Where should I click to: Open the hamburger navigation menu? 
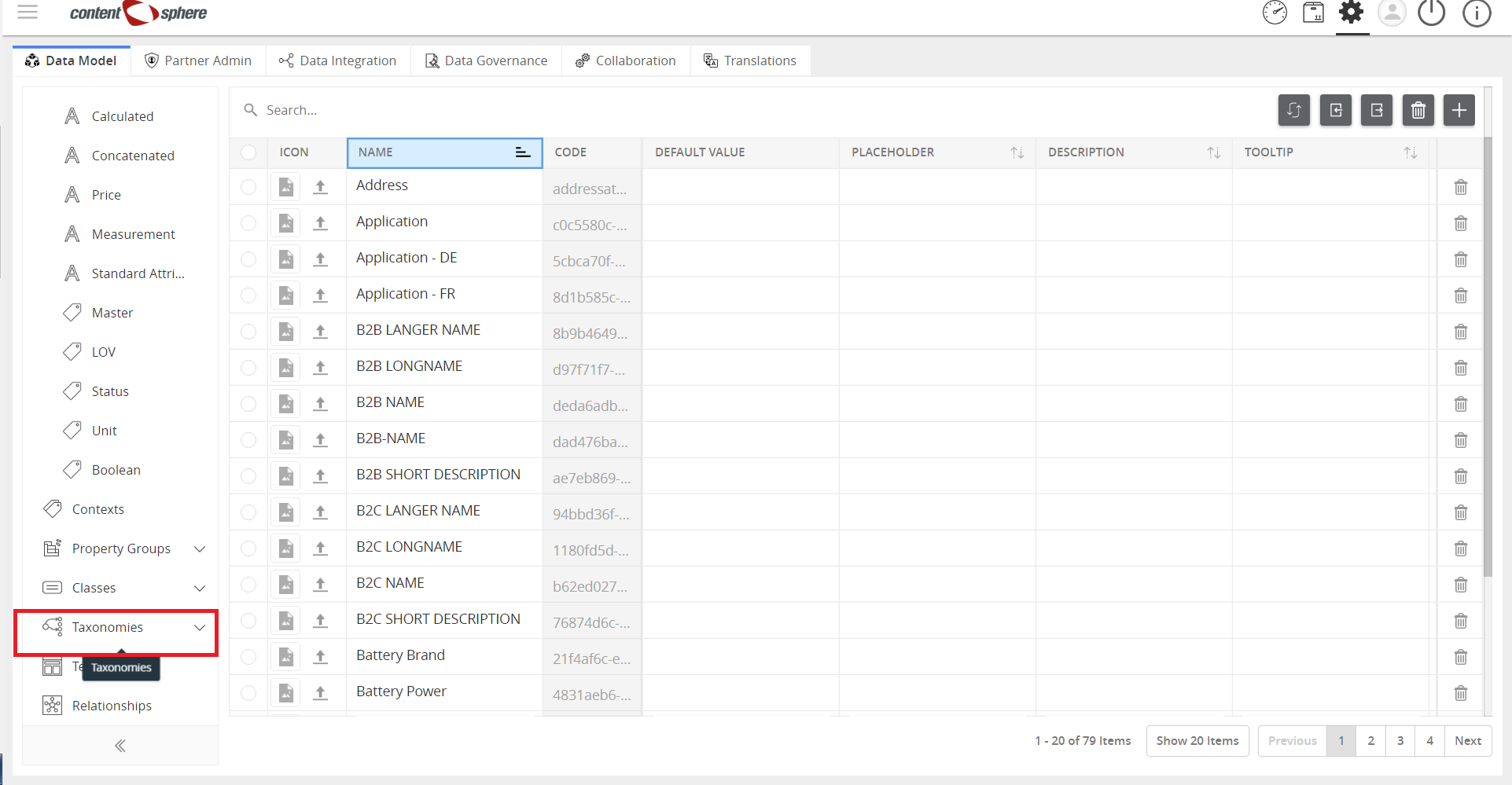(x=28, y=12)
